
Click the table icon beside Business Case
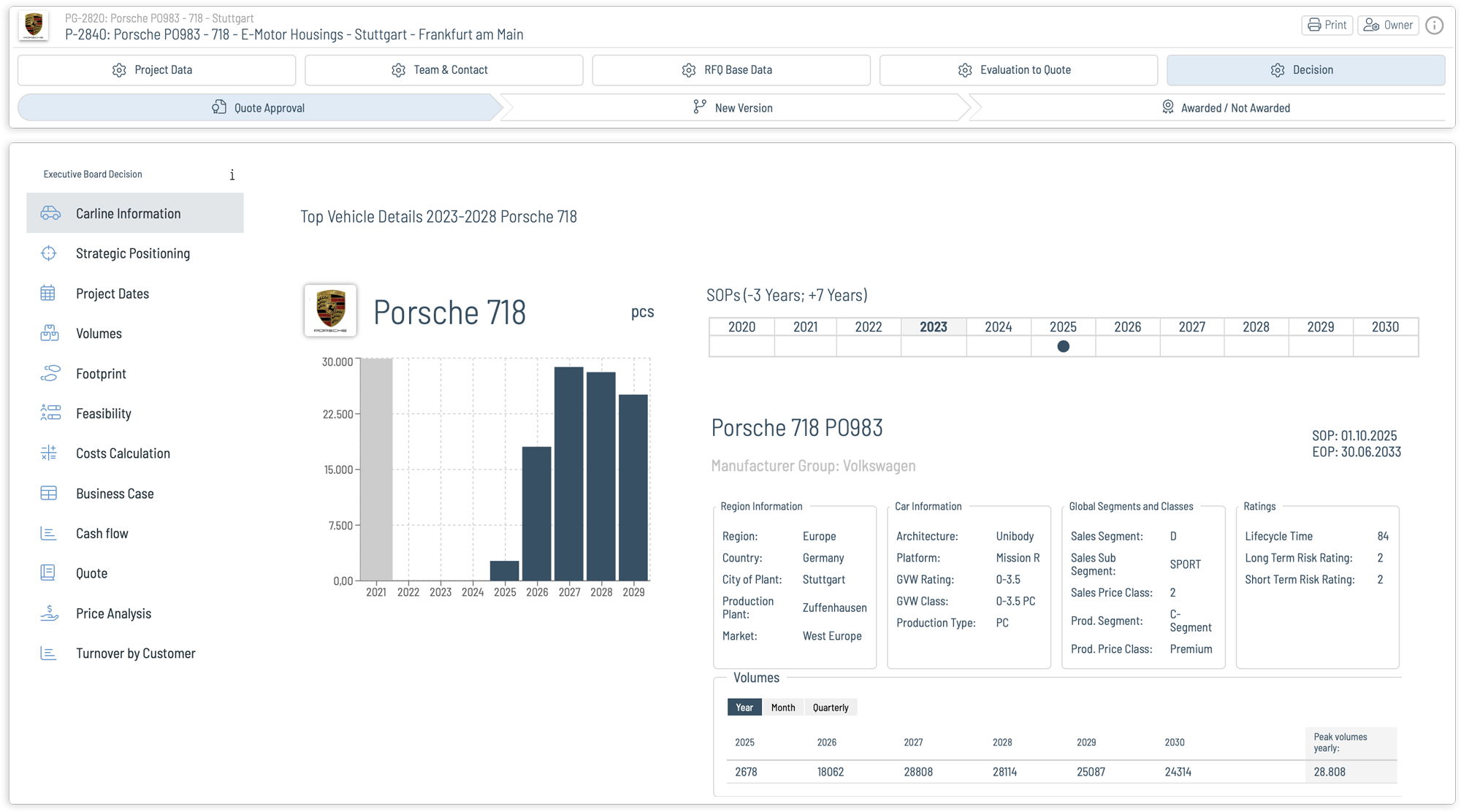[48, 494]
